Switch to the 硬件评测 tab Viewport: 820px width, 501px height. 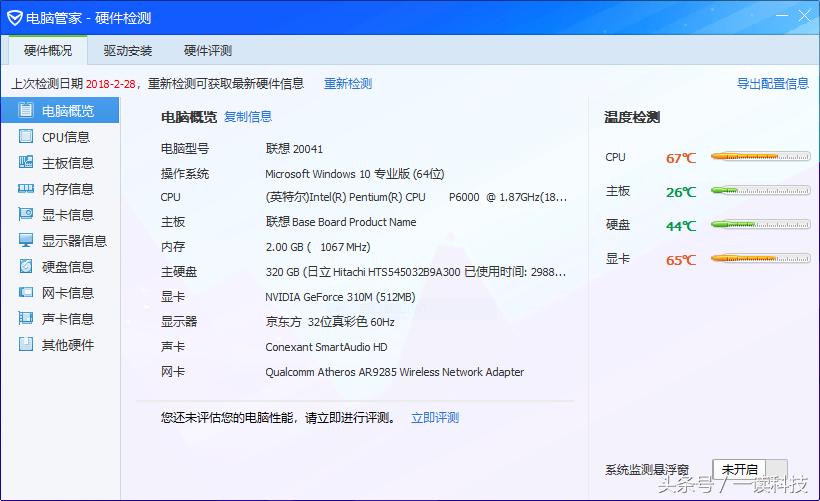coord(208,51)
